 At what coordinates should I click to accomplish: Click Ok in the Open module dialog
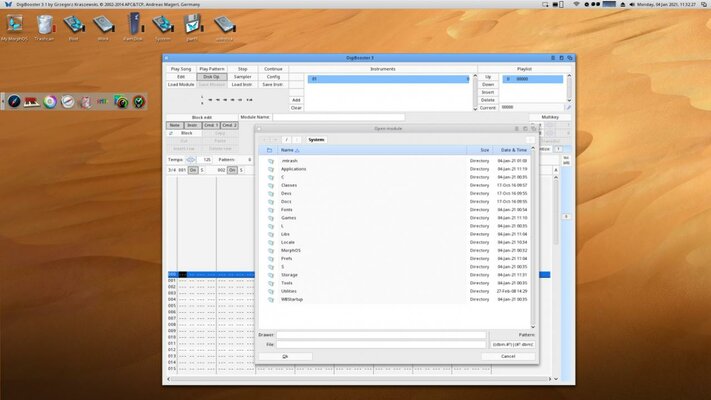point(285,356)
